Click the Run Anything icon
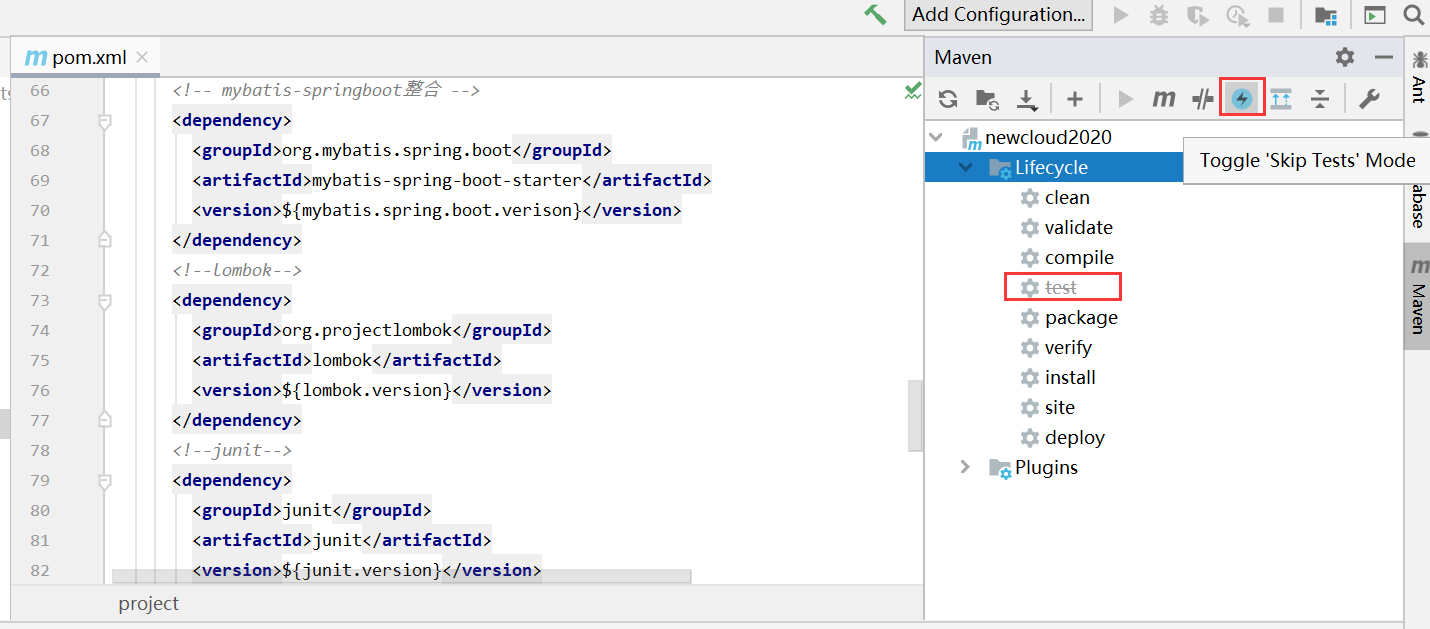The image size is (1430, 629). click(x=1376, y=15)
